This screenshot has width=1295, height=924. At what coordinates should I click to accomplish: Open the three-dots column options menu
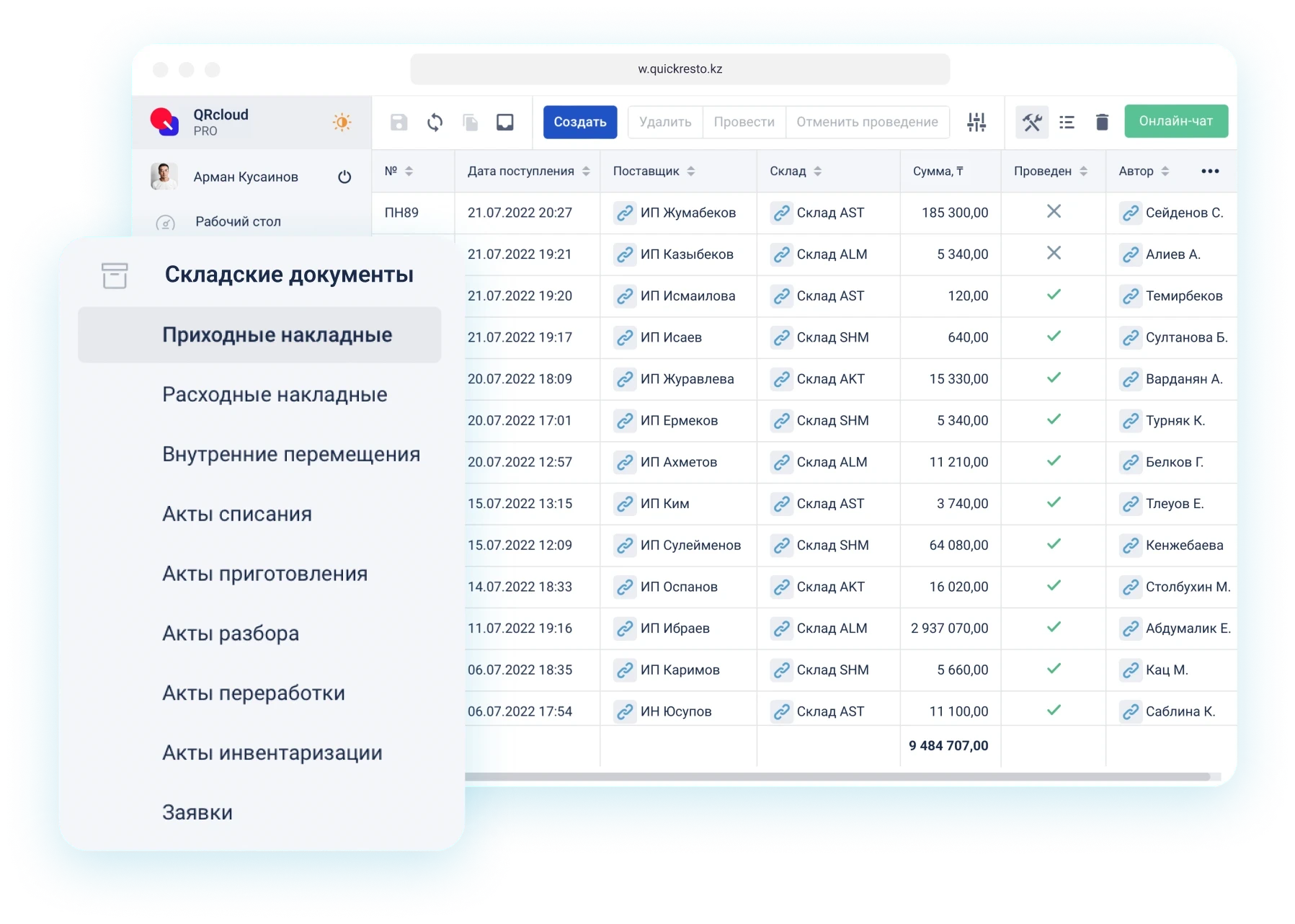point(1210,172)
